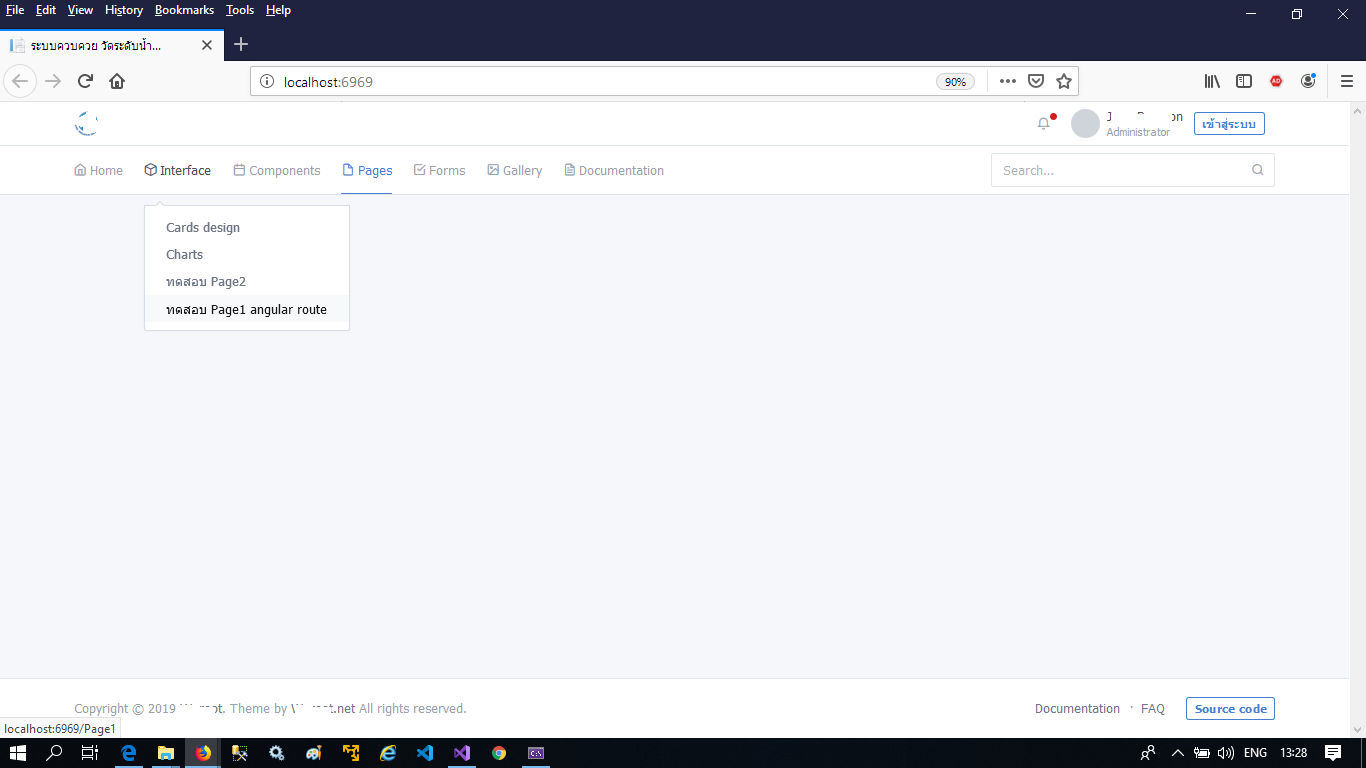The width and height of the screenshot is (1366, 768).
Task: Reload the current page
Action: tap(86, 81)
